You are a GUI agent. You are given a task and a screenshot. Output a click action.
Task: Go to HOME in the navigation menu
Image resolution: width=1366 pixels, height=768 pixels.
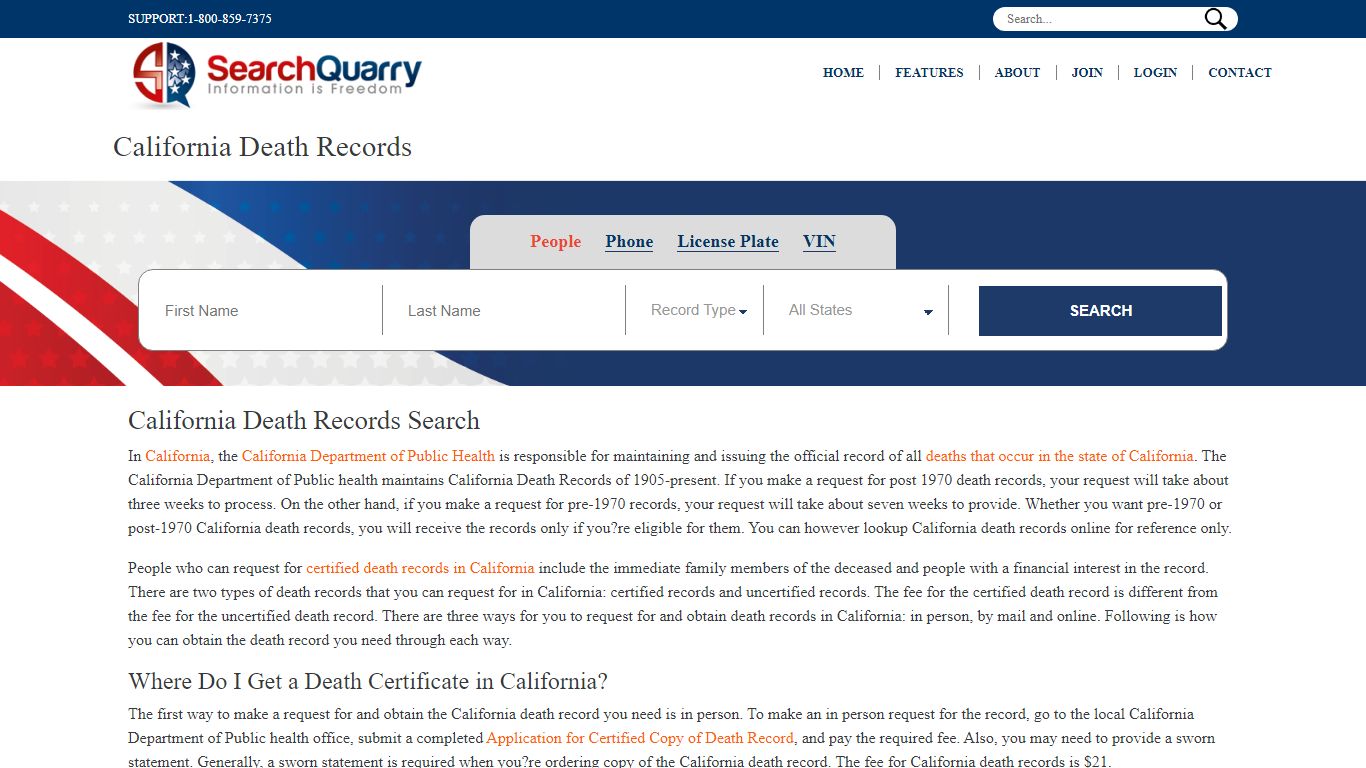pyautogui.click(x=843, y=73)
